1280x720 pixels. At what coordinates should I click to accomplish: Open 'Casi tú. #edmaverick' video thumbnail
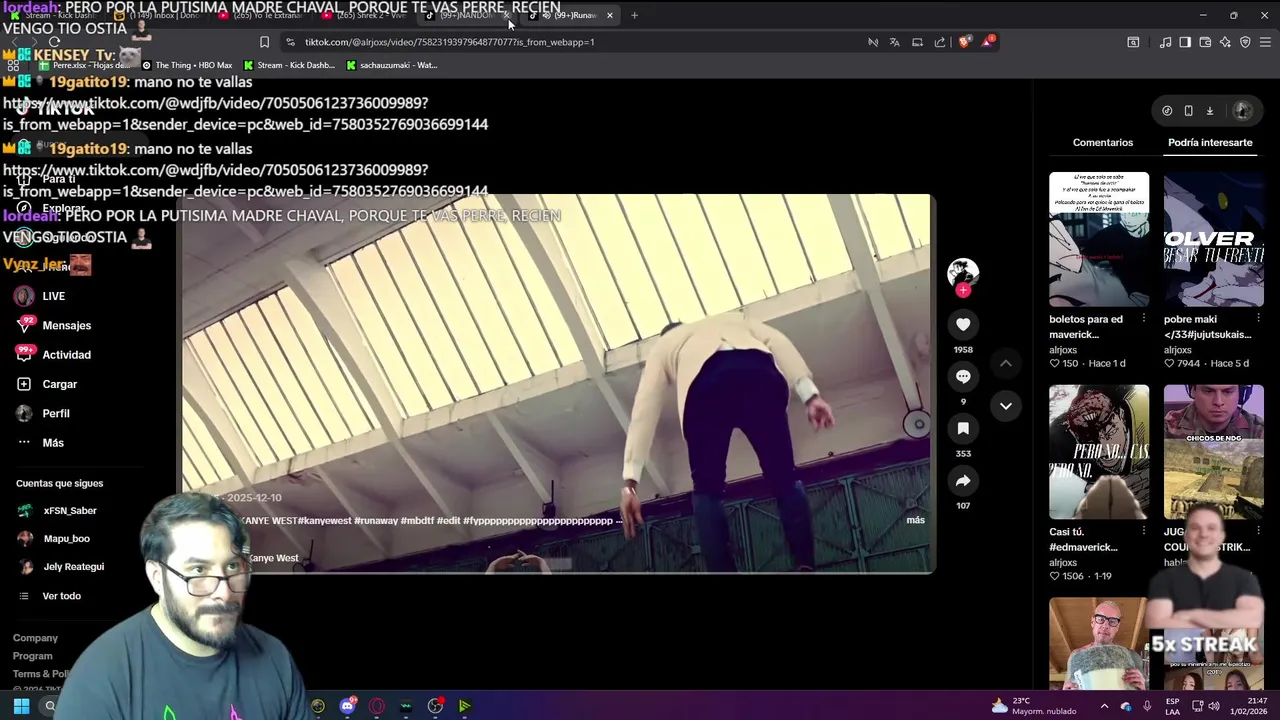pyautogui.click(x=1099, y=452)
